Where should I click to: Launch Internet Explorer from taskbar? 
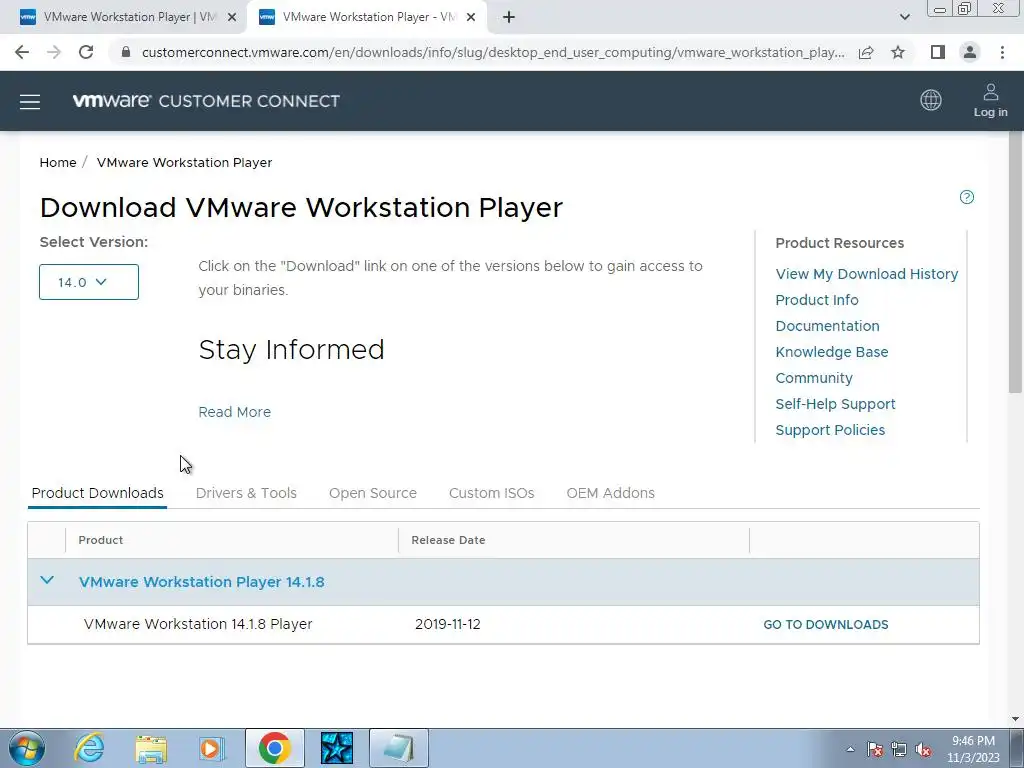[89, 748]
